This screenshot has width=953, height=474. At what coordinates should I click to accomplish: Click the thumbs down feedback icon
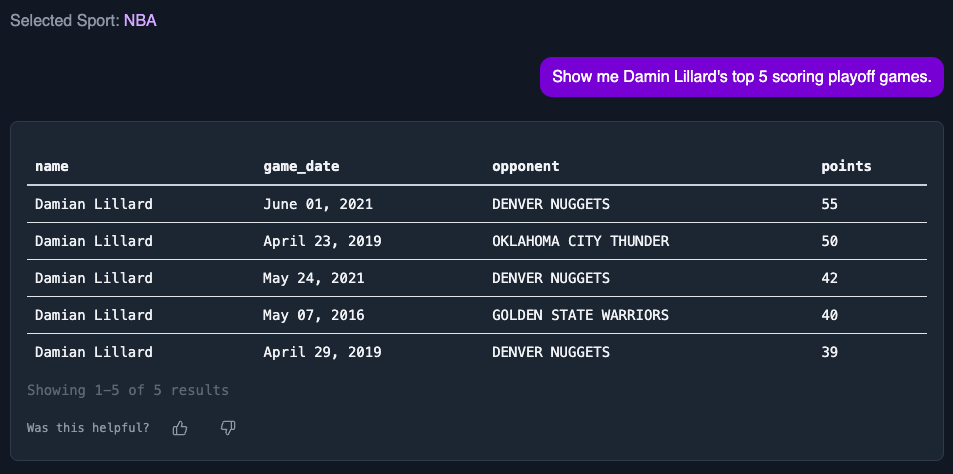coord(228,428)
